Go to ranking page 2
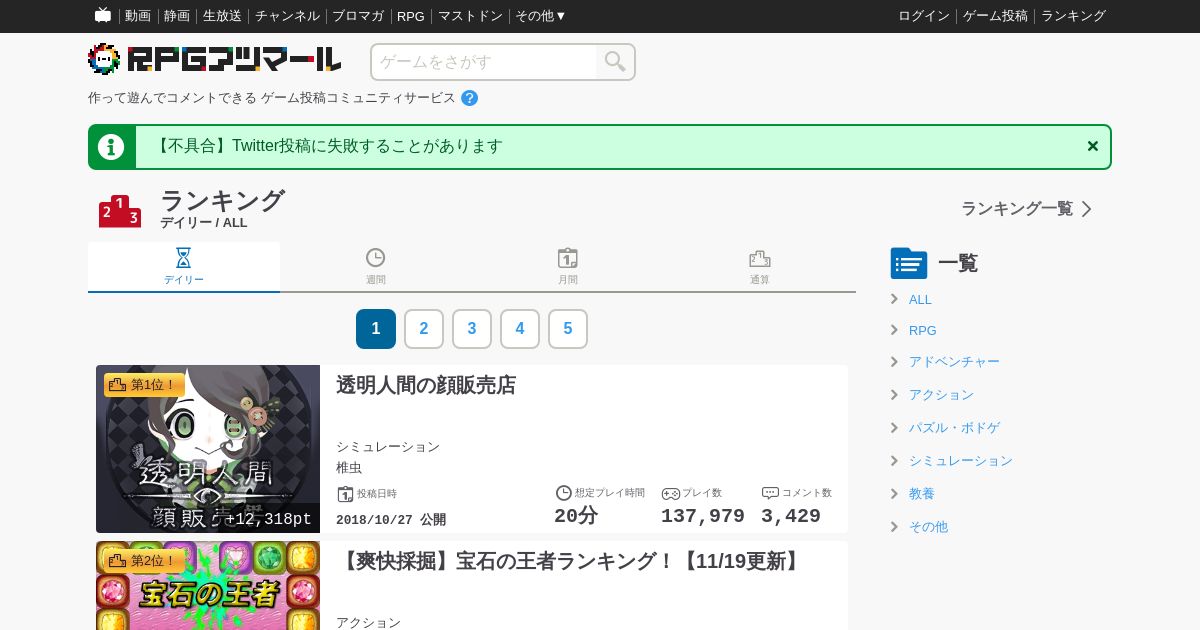1200x630 pixels. click(x=424, y=329)
